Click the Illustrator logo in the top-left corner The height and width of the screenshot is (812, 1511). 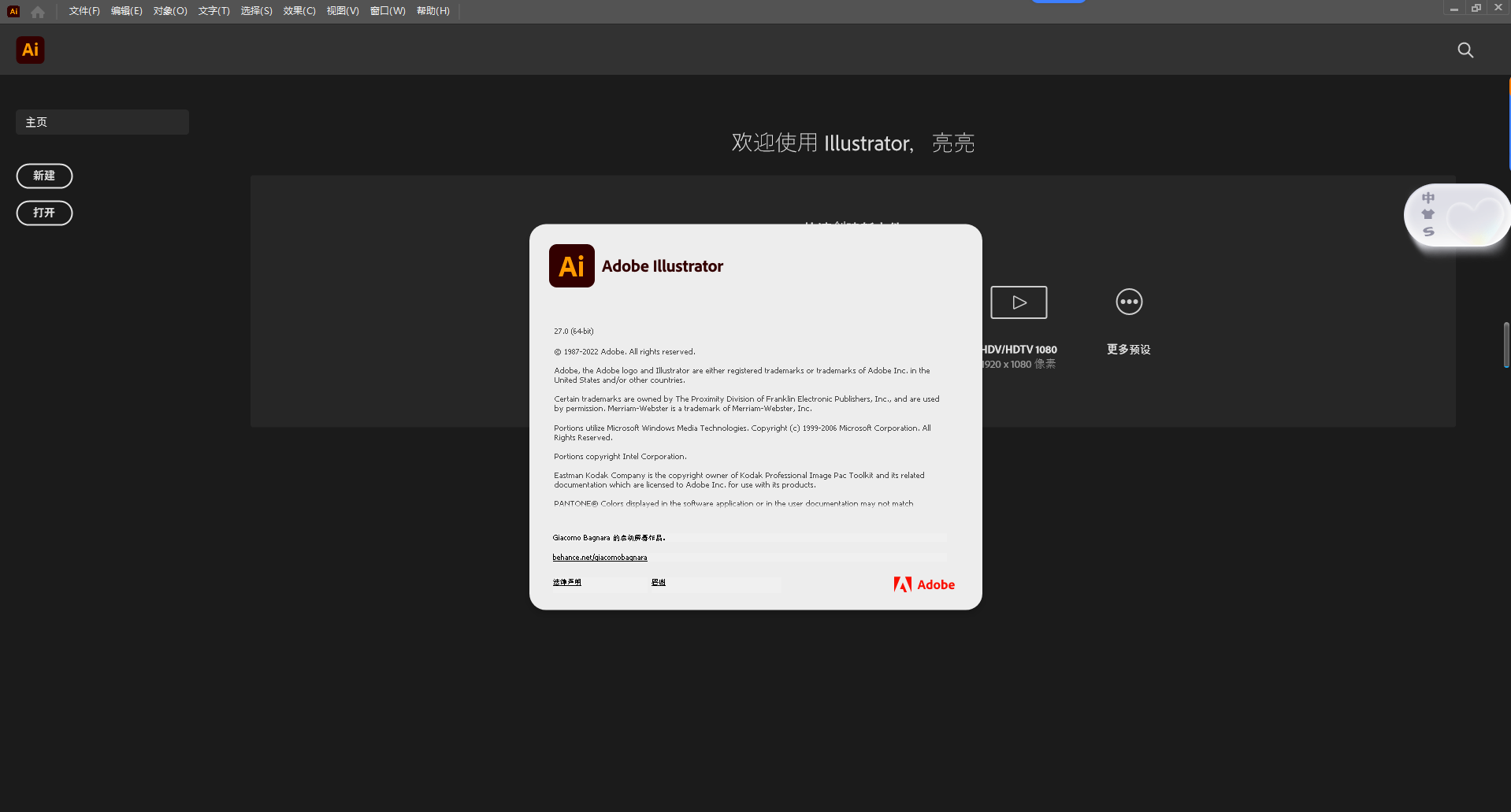point(13,11)
